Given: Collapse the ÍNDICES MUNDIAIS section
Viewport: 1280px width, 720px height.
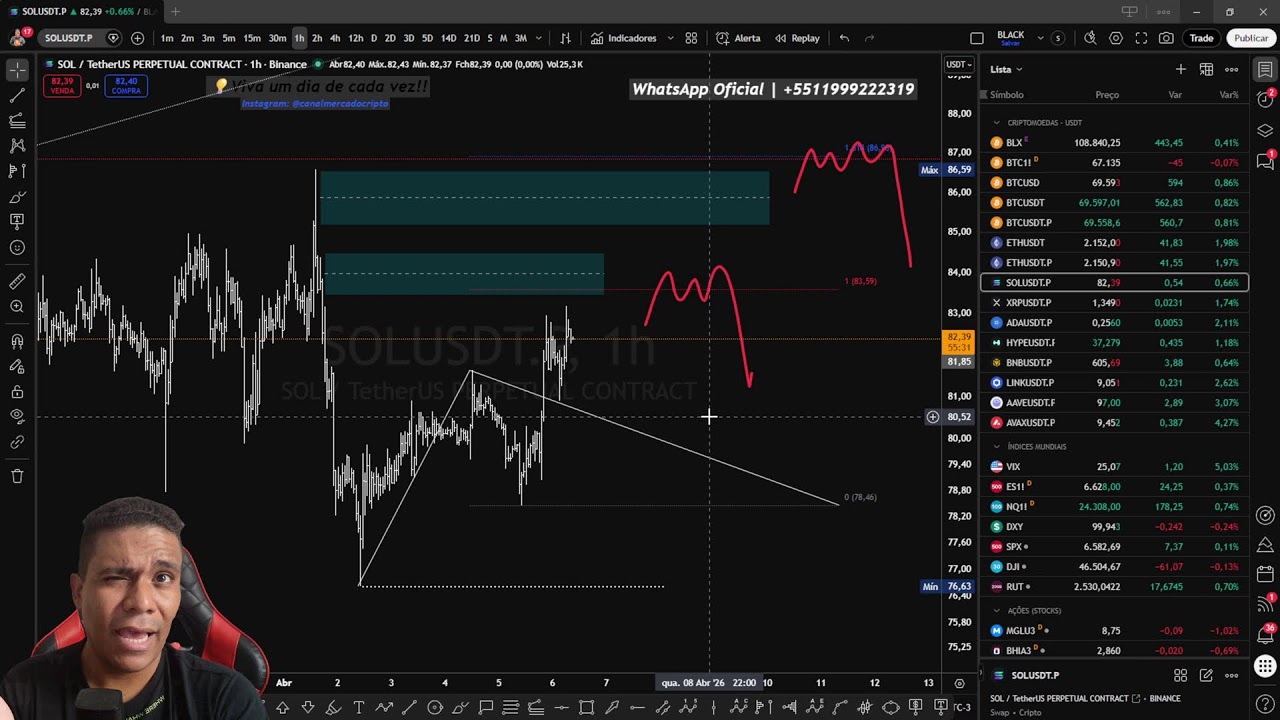Looking at the screenshot, I should [x=996, y=446].
